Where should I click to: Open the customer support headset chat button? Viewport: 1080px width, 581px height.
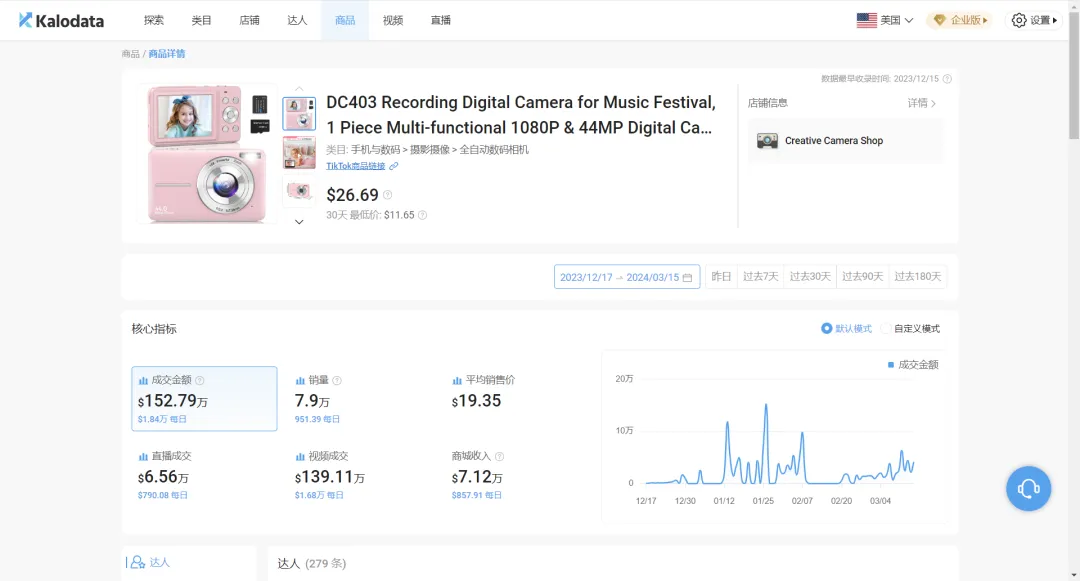(1028, 489)
